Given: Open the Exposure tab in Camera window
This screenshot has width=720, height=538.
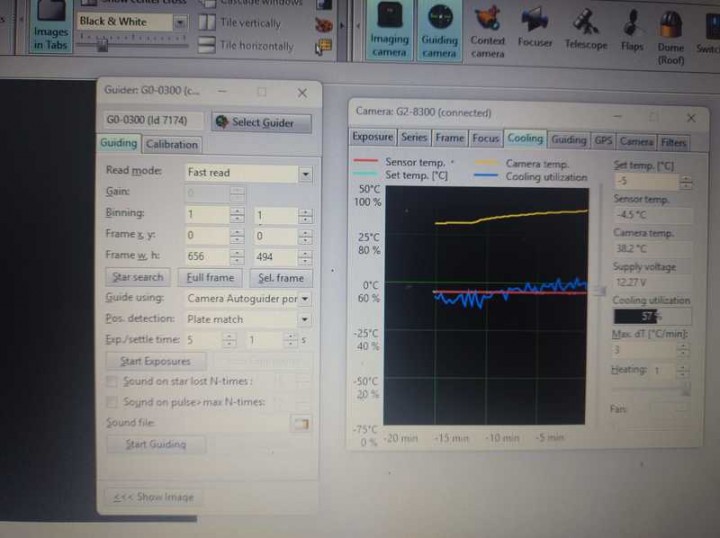Looking at the screenshot, I should pyautogui.click(x=372, y=137).
